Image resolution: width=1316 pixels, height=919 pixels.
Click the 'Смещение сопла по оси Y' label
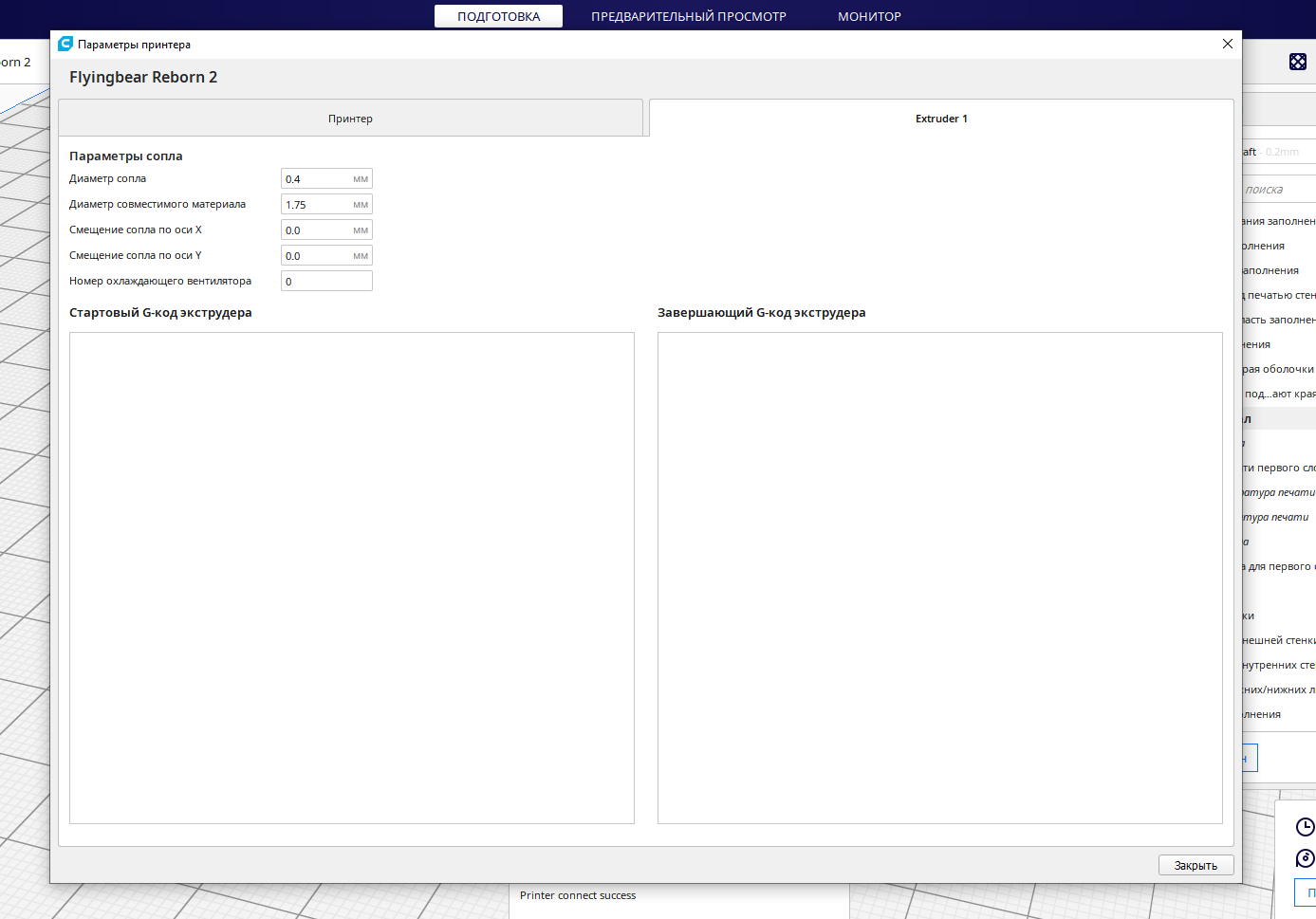click(x=136, y=255)
